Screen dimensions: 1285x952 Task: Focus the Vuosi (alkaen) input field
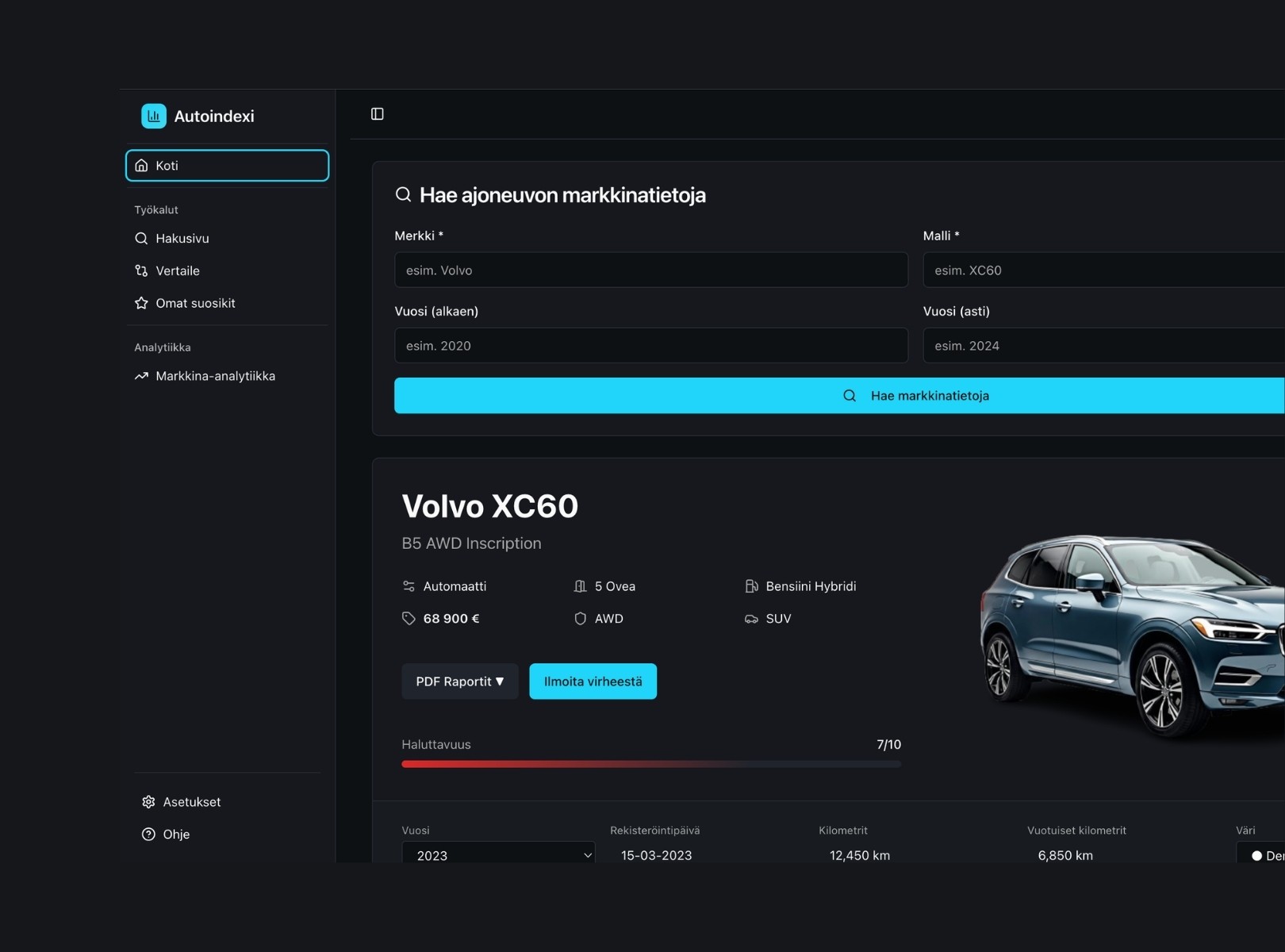click(x=651, y=345)
